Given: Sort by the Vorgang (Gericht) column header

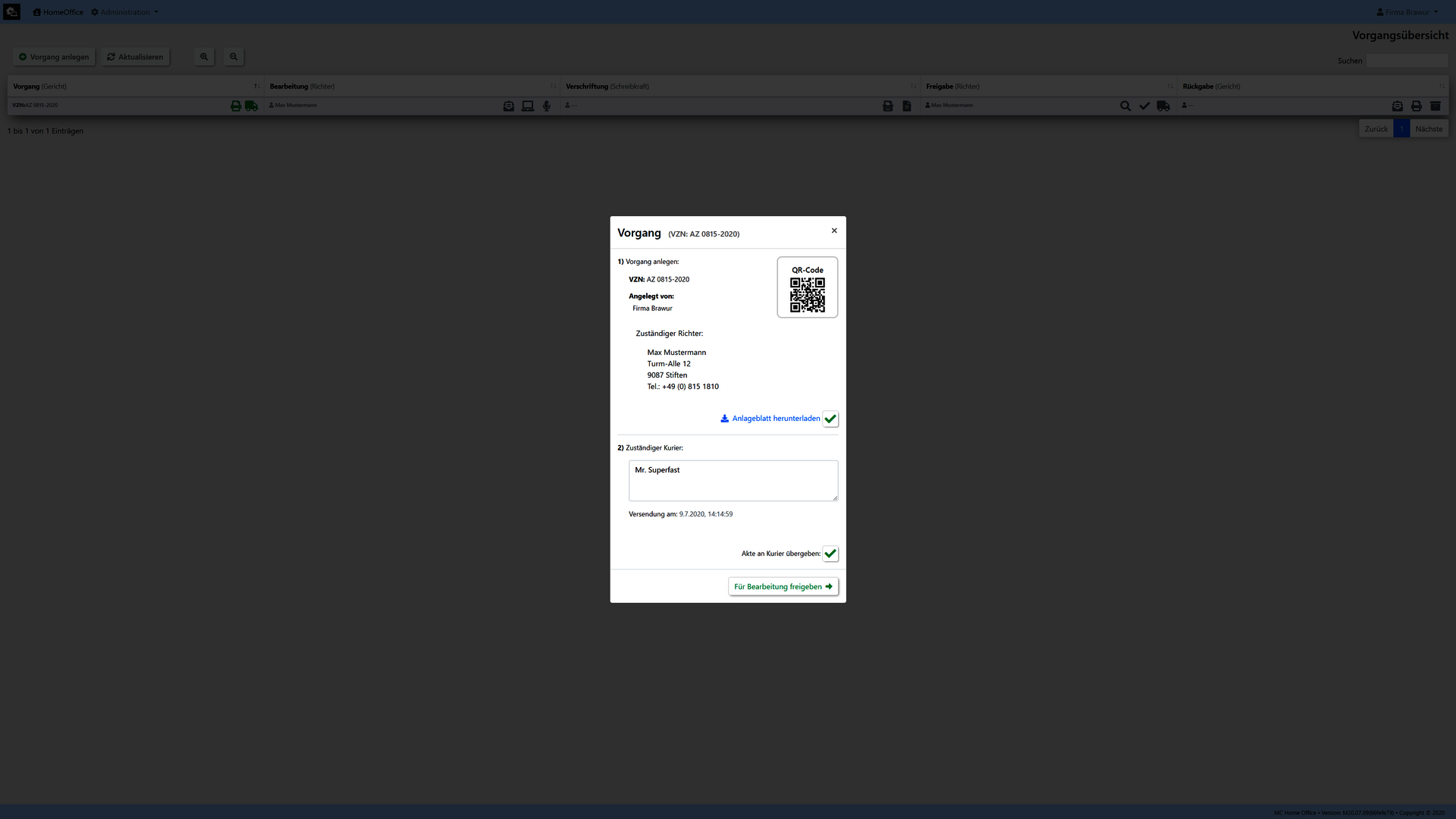Looking at the screenshot, I should pos(136,86).
